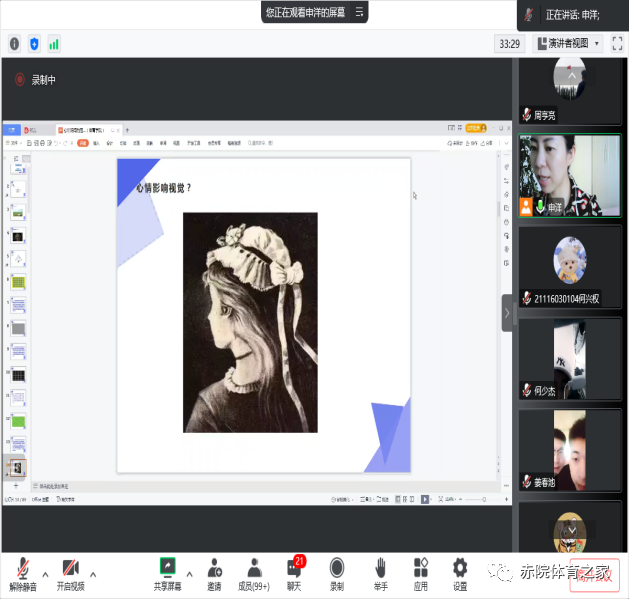Open the blue security shield icon
Screen dimensions: 629x599
(34, 44)
